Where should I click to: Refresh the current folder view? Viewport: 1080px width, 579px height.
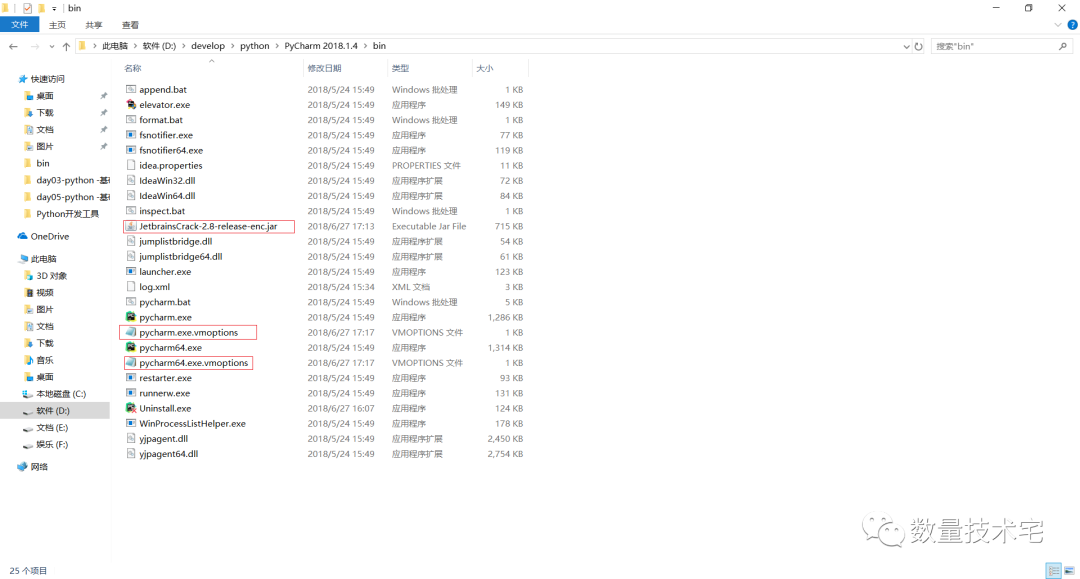click(x=918, y=46)
